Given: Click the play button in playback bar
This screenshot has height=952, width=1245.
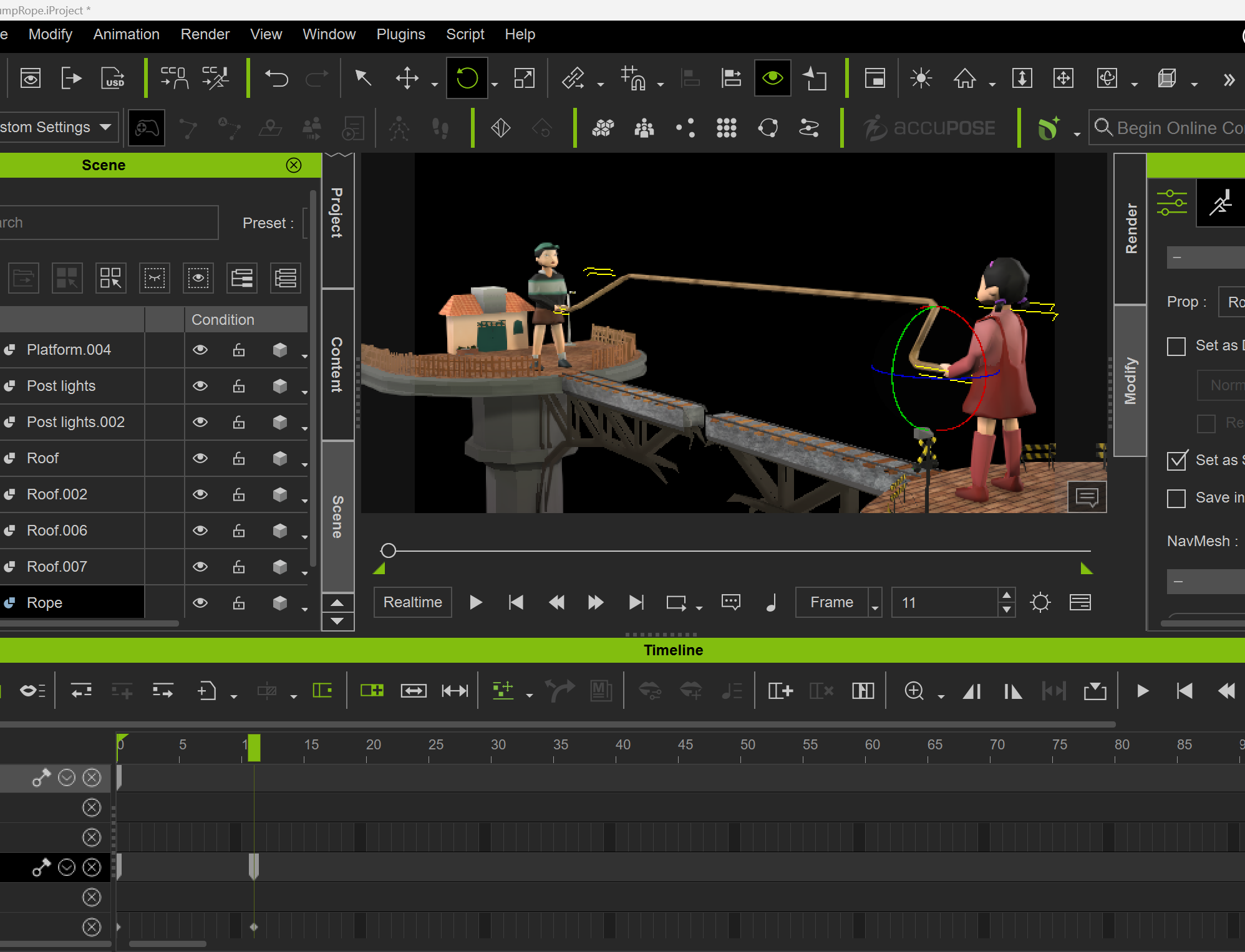Looking at the screenshot, I should (475, 602).
